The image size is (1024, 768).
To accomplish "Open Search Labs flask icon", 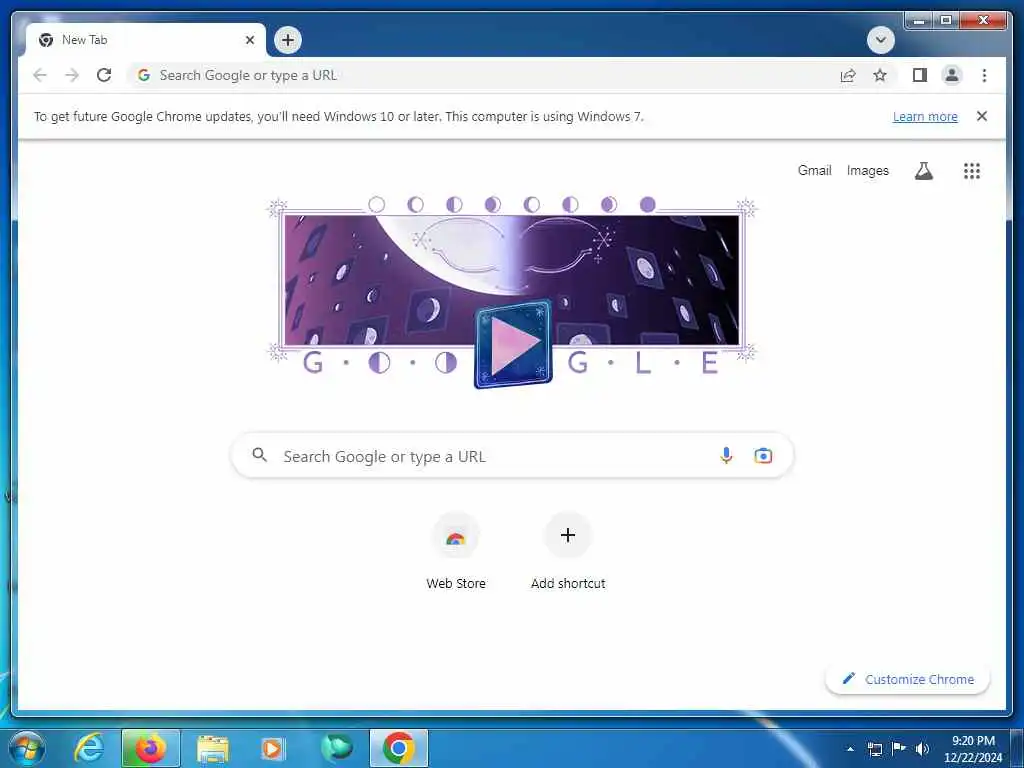I will (923, 171).
